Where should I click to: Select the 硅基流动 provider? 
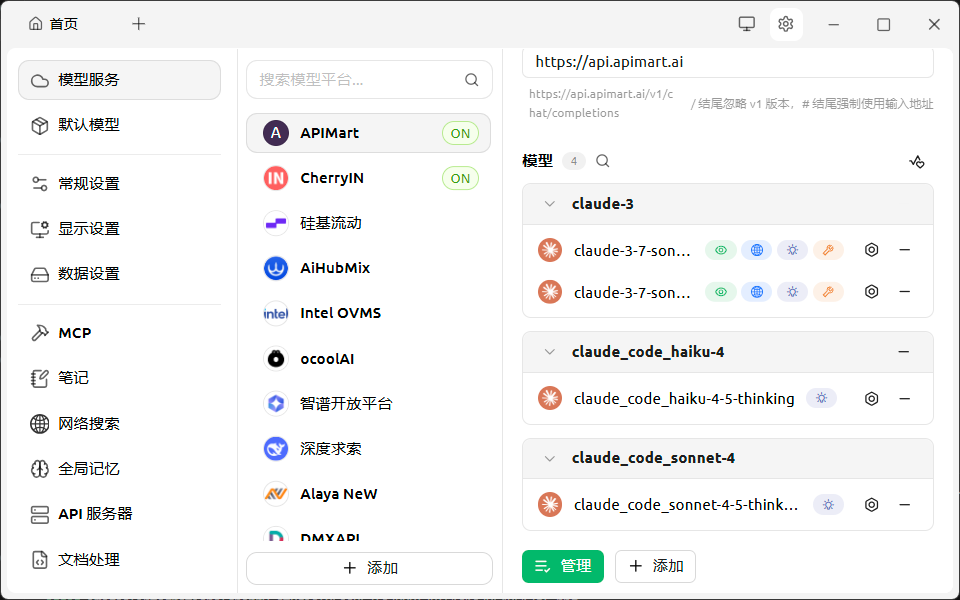click(369, 223)
